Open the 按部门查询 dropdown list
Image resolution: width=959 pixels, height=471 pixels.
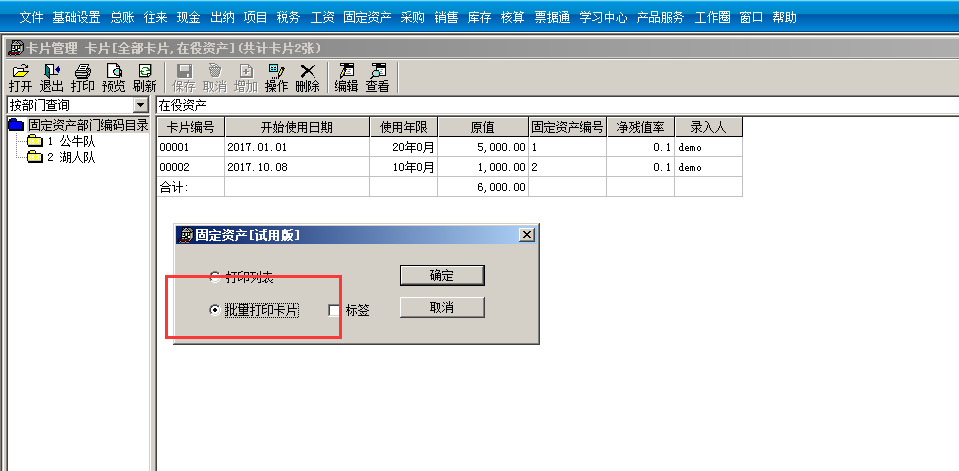(x=140, y=105)
